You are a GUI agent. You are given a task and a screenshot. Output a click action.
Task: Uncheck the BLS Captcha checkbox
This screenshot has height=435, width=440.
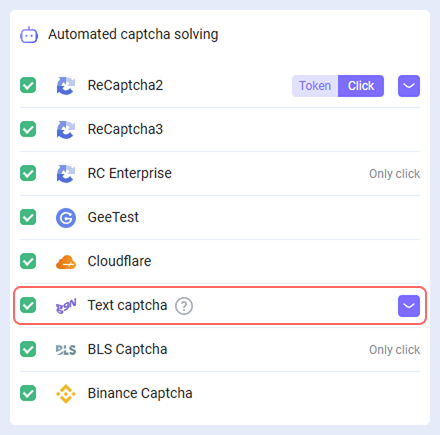28,349
